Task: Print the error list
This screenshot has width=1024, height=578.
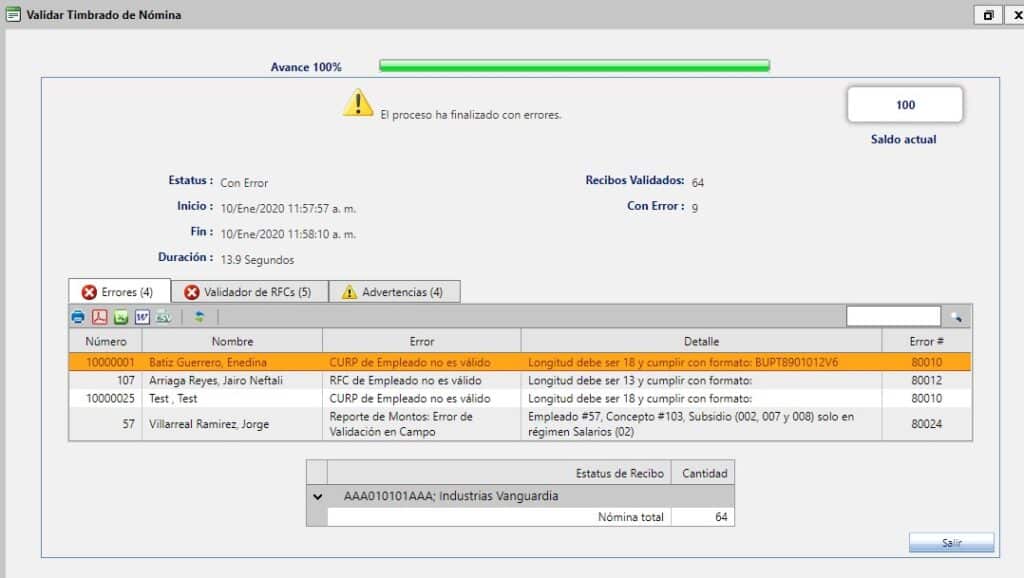Action: [78, 317]
